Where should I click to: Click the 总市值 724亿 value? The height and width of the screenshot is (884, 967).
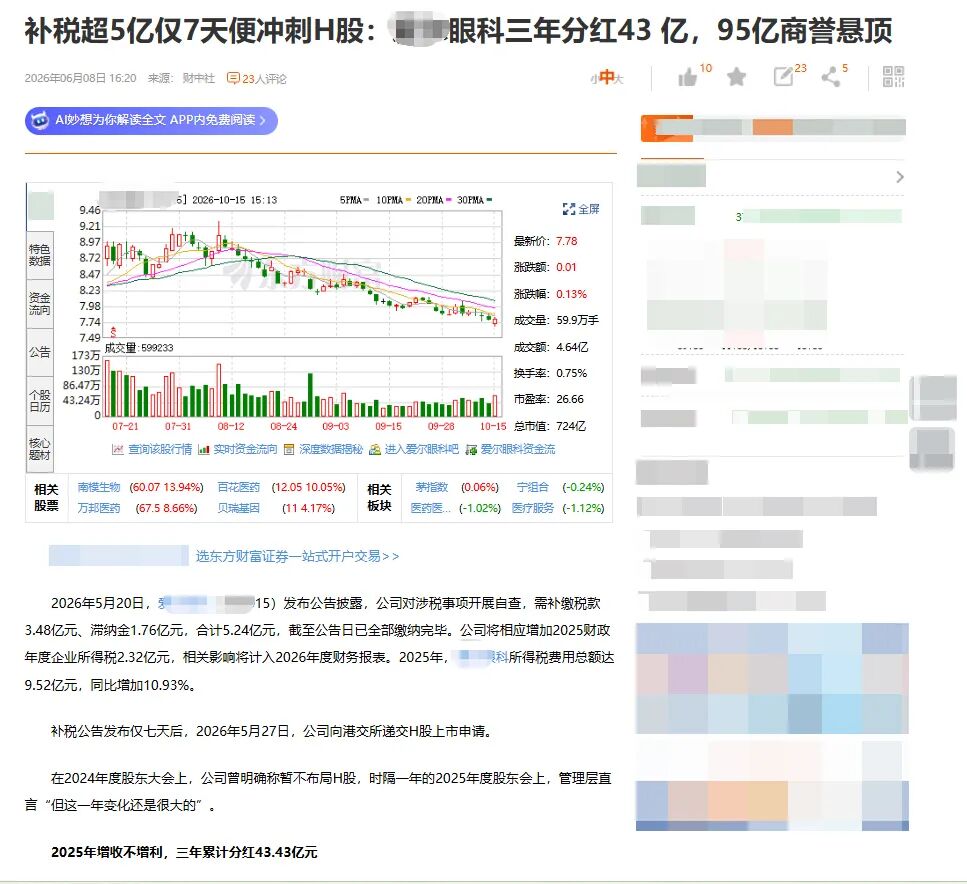coord(571,426)
